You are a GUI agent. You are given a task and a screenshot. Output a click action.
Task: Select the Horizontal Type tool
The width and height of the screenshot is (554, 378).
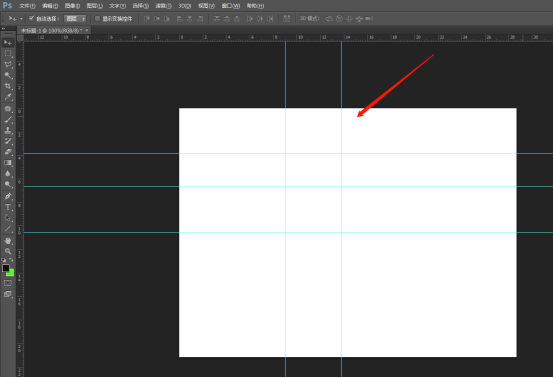(x=8, y=207)
